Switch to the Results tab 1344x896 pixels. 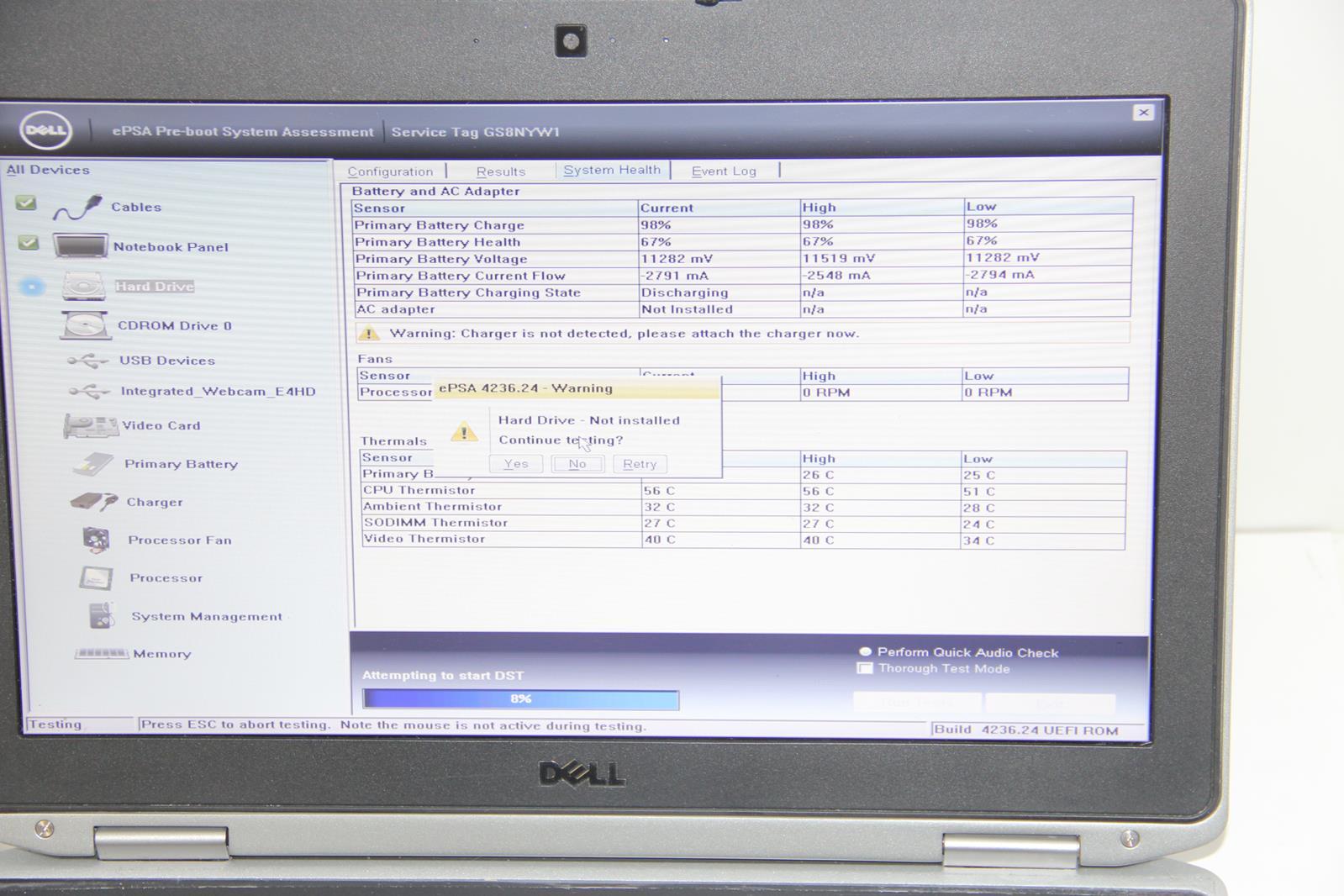coord(501,171)
